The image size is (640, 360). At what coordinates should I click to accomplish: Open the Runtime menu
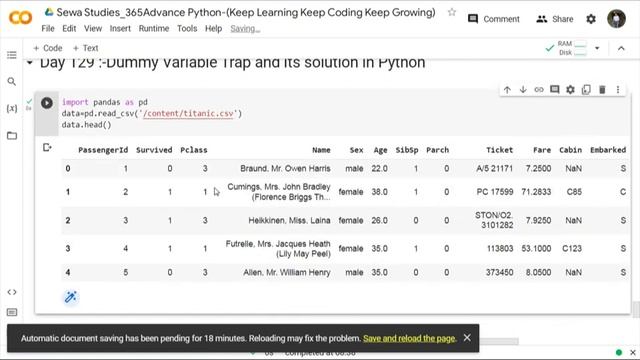[x=153, y=29]
